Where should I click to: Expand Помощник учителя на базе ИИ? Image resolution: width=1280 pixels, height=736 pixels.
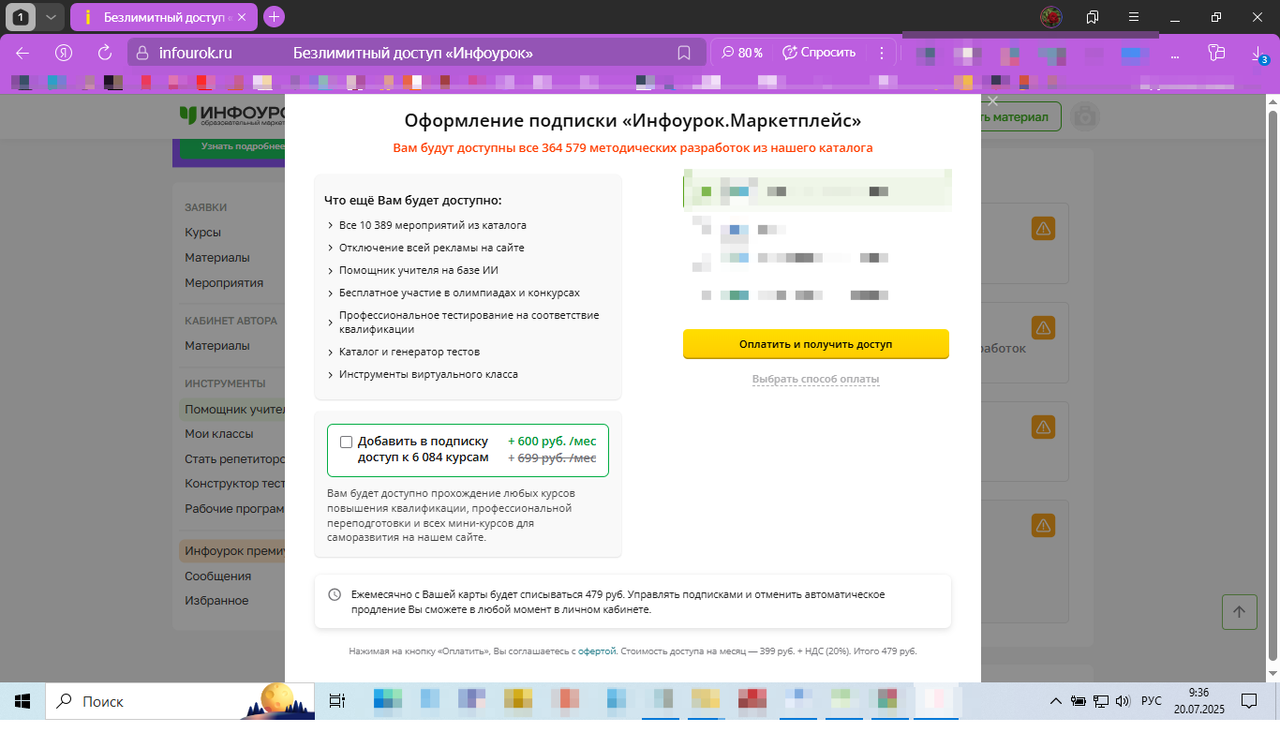click(412, 270)
